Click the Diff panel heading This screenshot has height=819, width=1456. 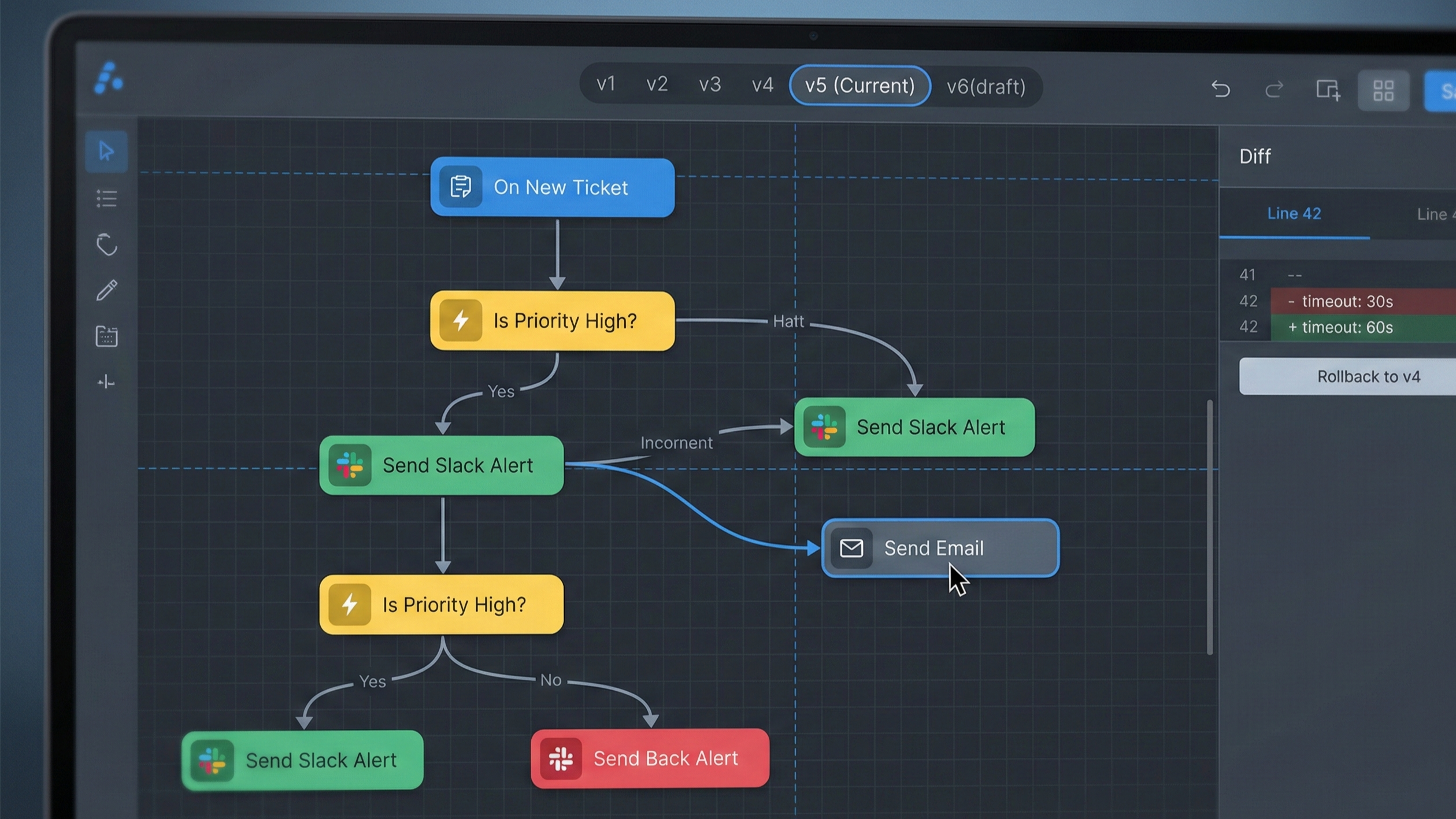click(1255, 157)
